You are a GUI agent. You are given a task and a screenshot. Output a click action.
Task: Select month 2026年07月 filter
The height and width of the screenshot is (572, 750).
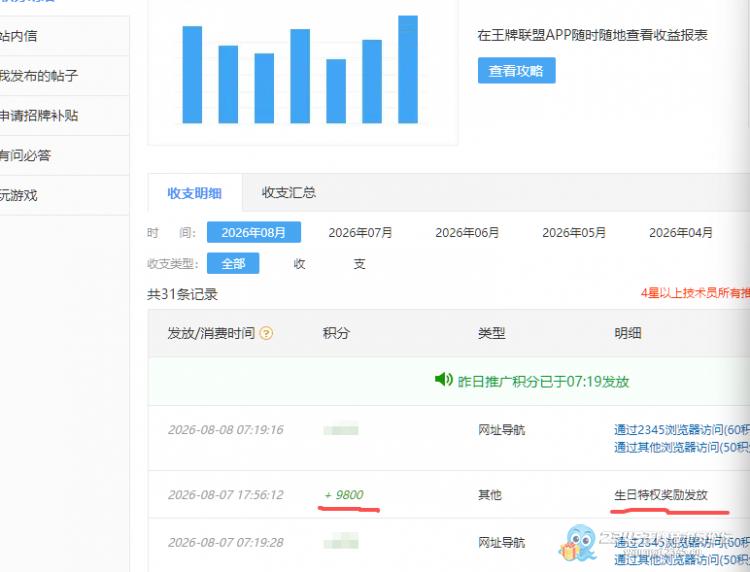pyautogui.click(x=360, y=232)
